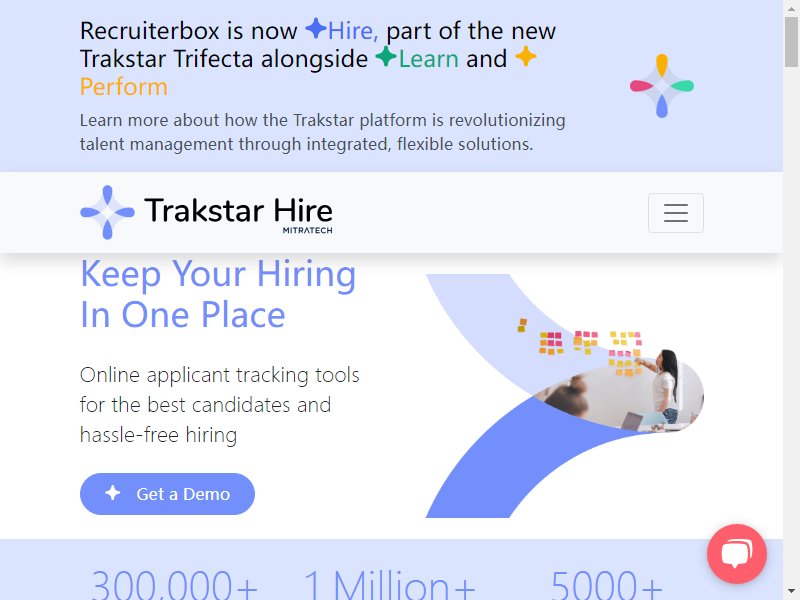The image size is (800, 600).
Task: Click the vertical scrollbar thumb
Action: click(x=791, y=41)
